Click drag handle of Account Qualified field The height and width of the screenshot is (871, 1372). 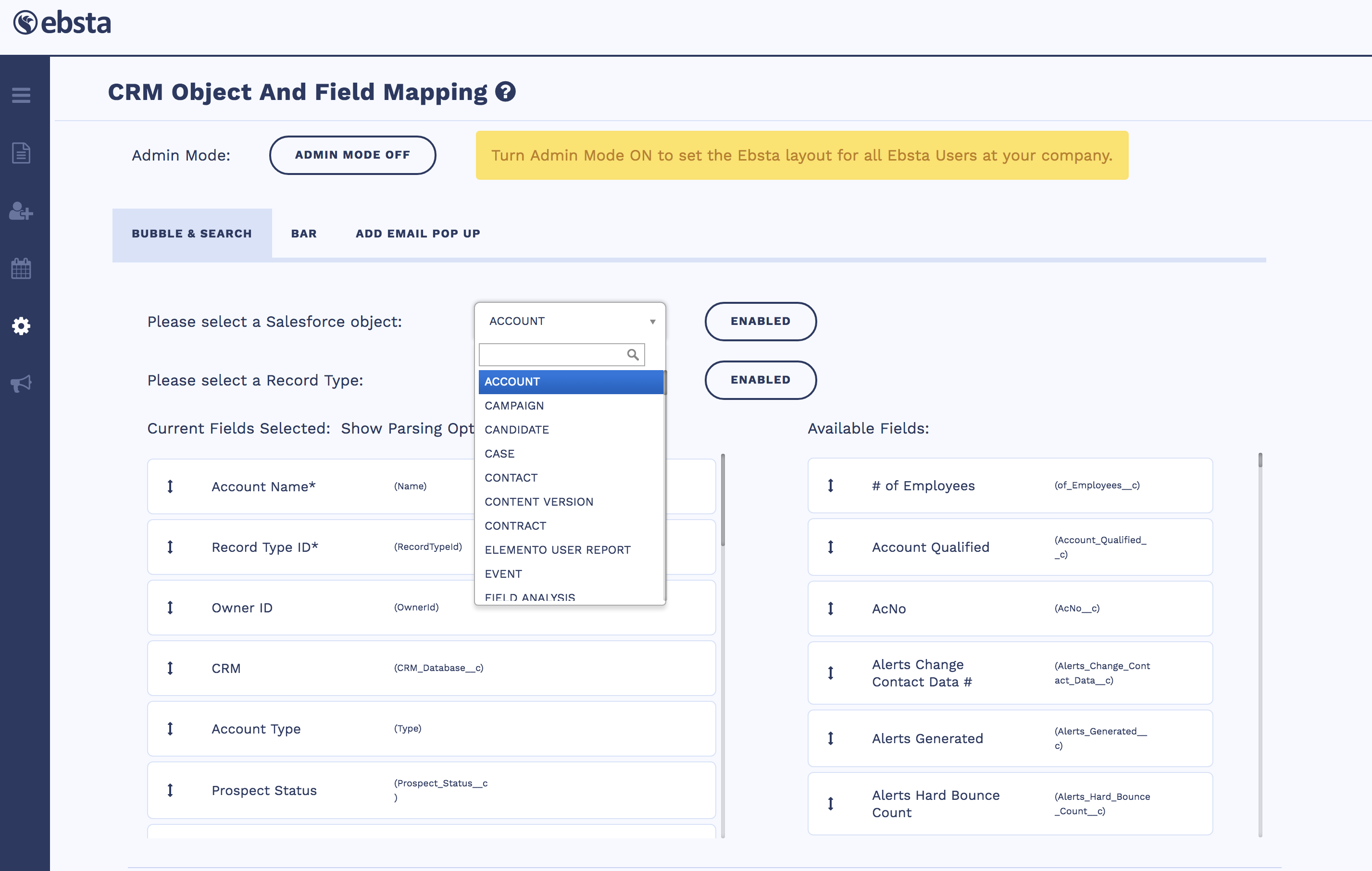click(831, 547)
